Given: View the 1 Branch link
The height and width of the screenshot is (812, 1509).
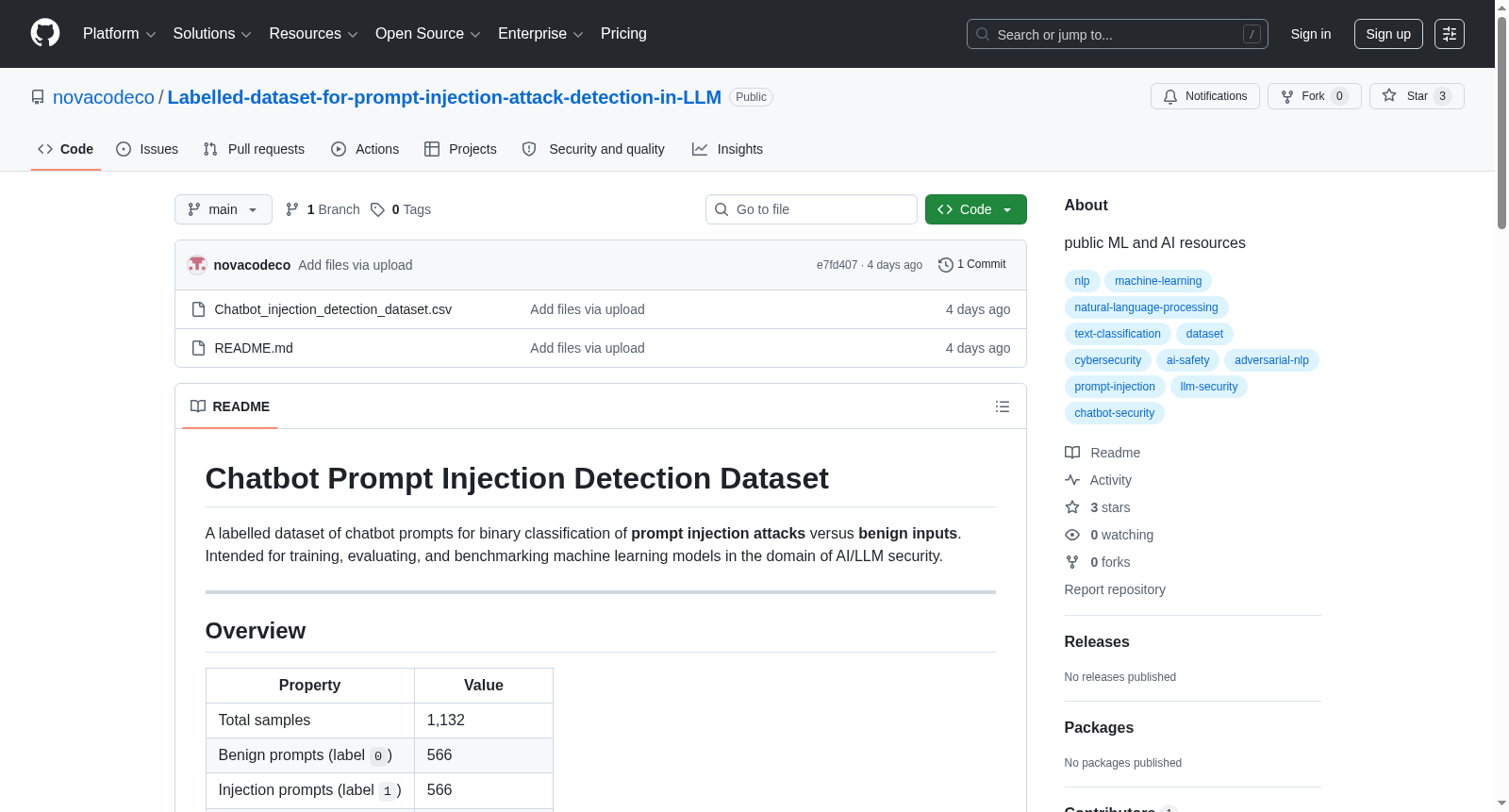Looking at the screenshot, I should (323, 209).
